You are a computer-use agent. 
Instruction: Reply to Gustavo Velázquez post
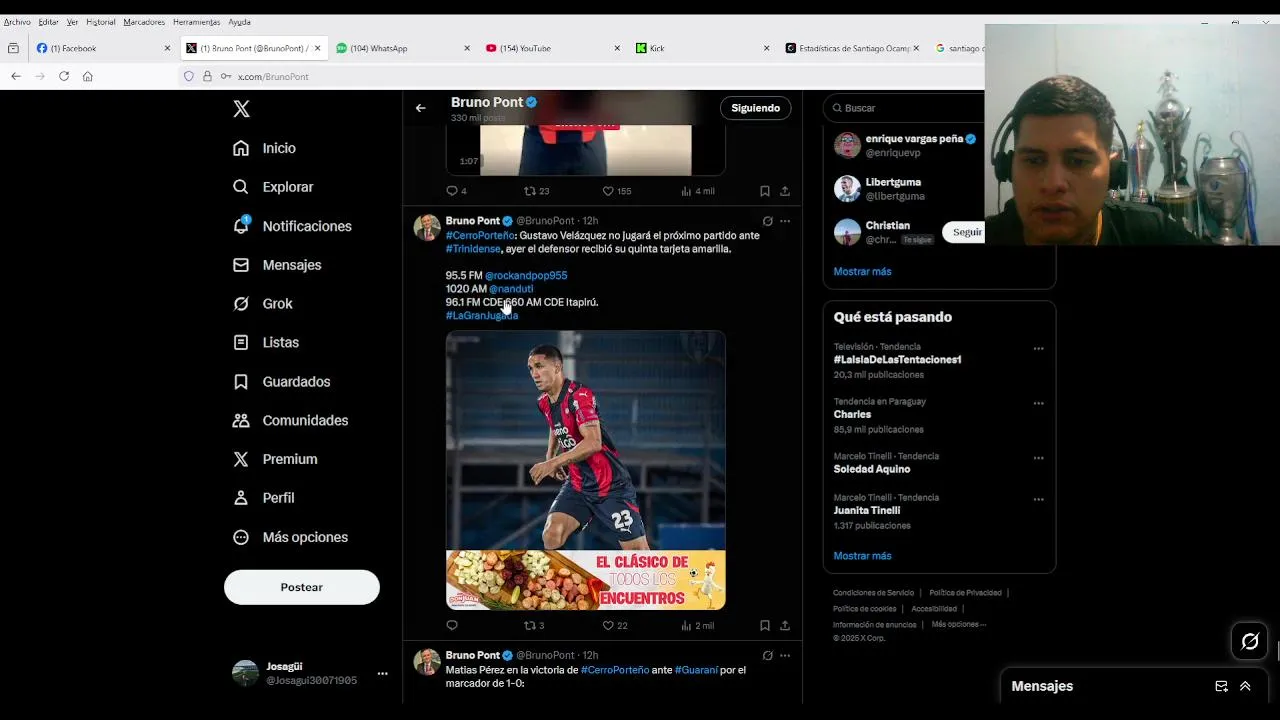(x=452, y=625)
